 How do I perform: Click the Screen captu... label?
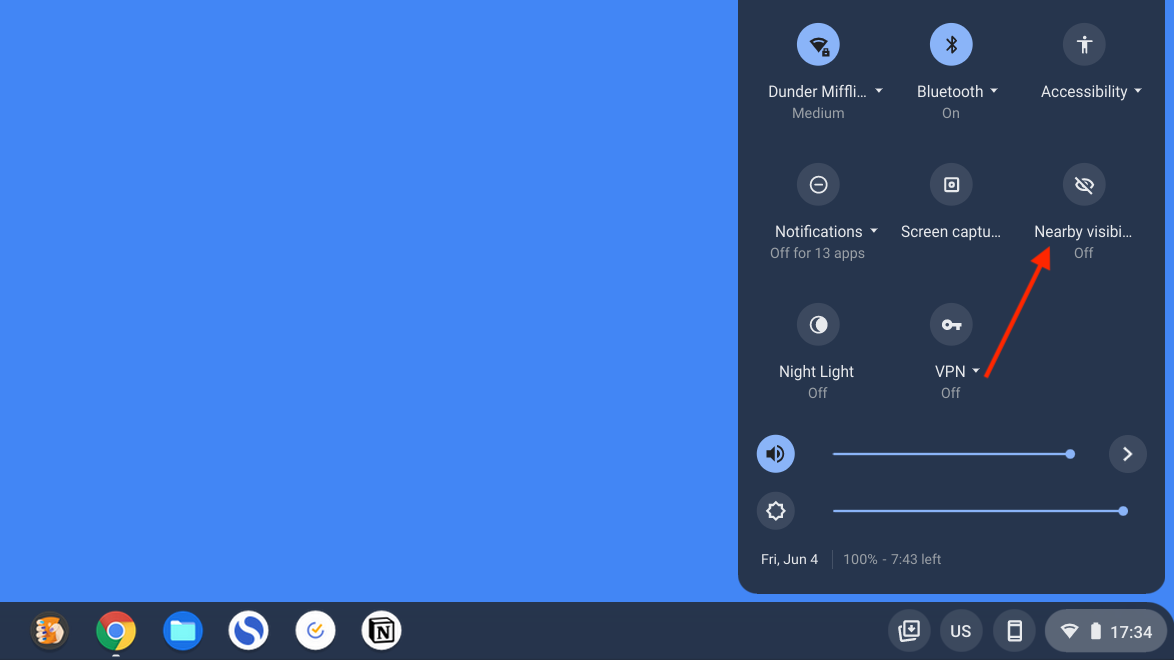point(951,231)
